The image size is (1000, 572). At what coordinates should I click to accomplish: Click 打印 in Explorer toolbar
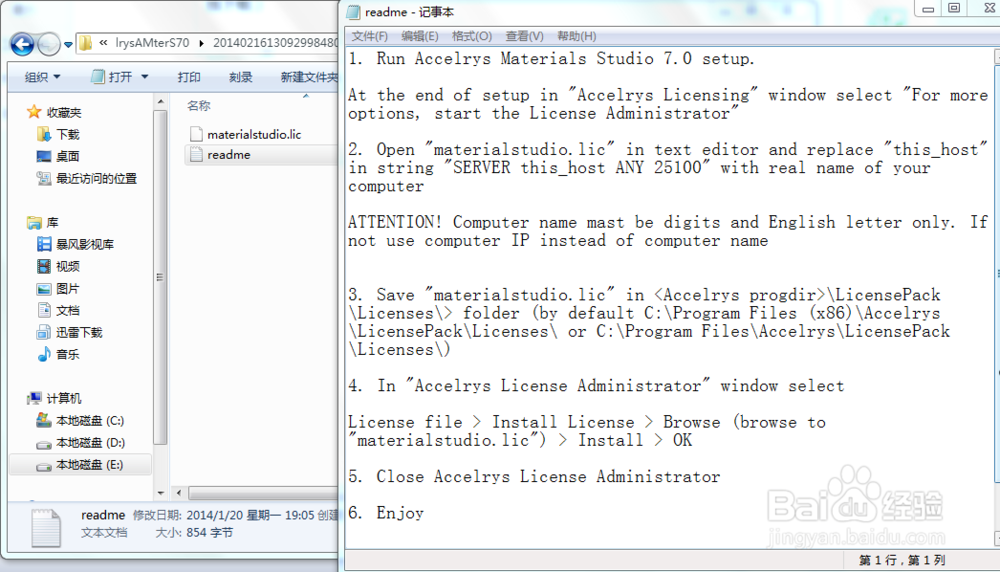[189, 77]
